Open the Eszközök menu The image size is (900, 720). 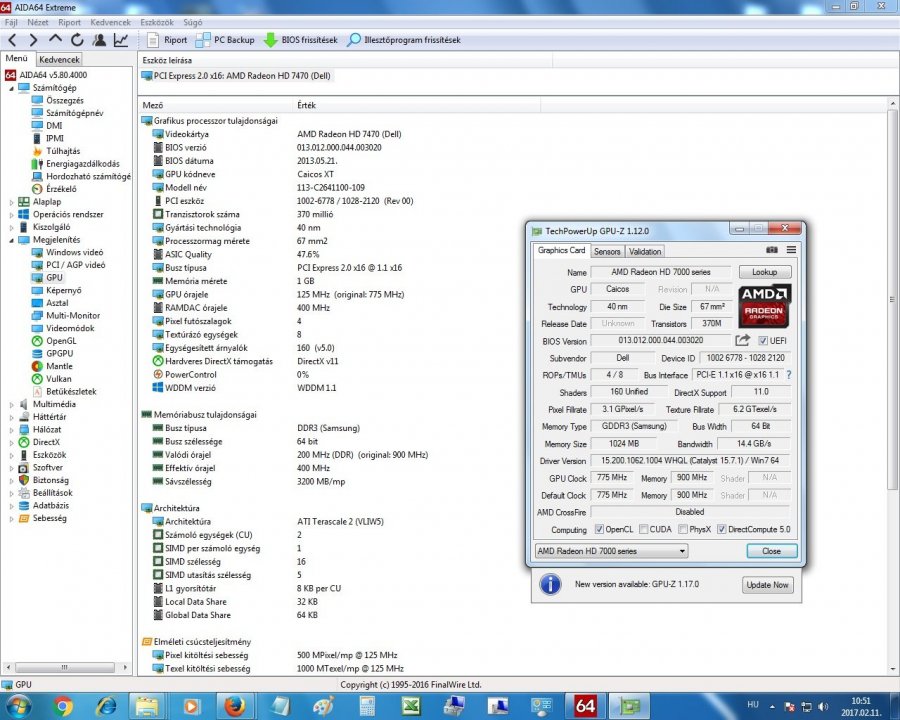[157, 22]
